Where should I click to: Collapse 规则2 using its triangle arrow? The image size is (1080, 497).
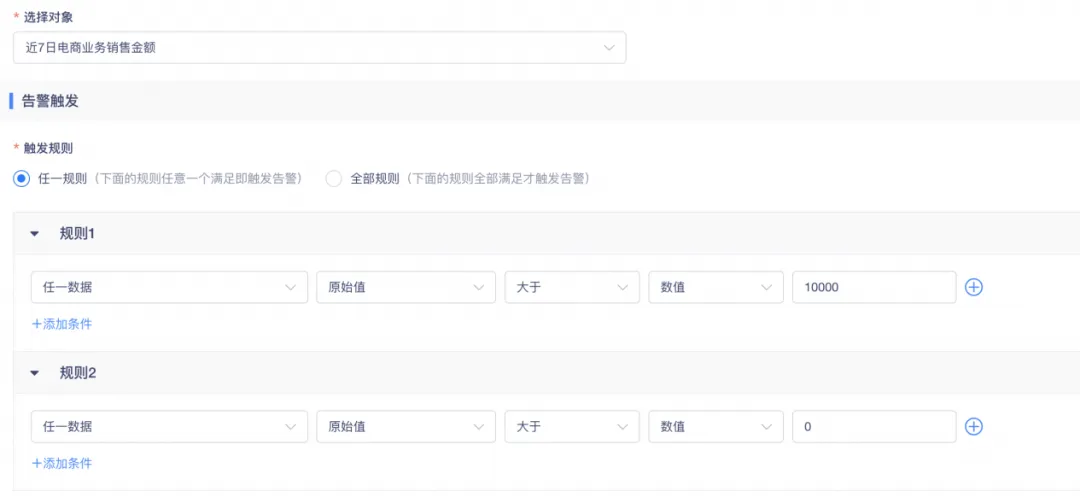pyautogui.click(x=35, y=373)
